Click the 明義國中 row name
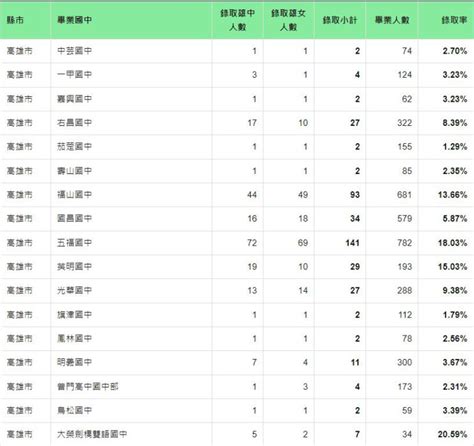Screen dimensions: 474x446 click(x=75, y=362)
